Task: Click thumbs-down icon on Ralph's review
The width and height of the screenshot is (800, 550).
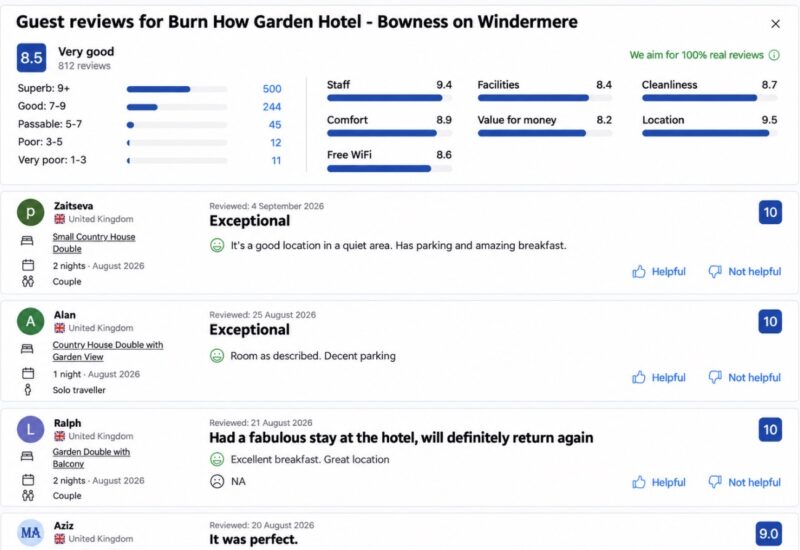Action: pos(715,482)
